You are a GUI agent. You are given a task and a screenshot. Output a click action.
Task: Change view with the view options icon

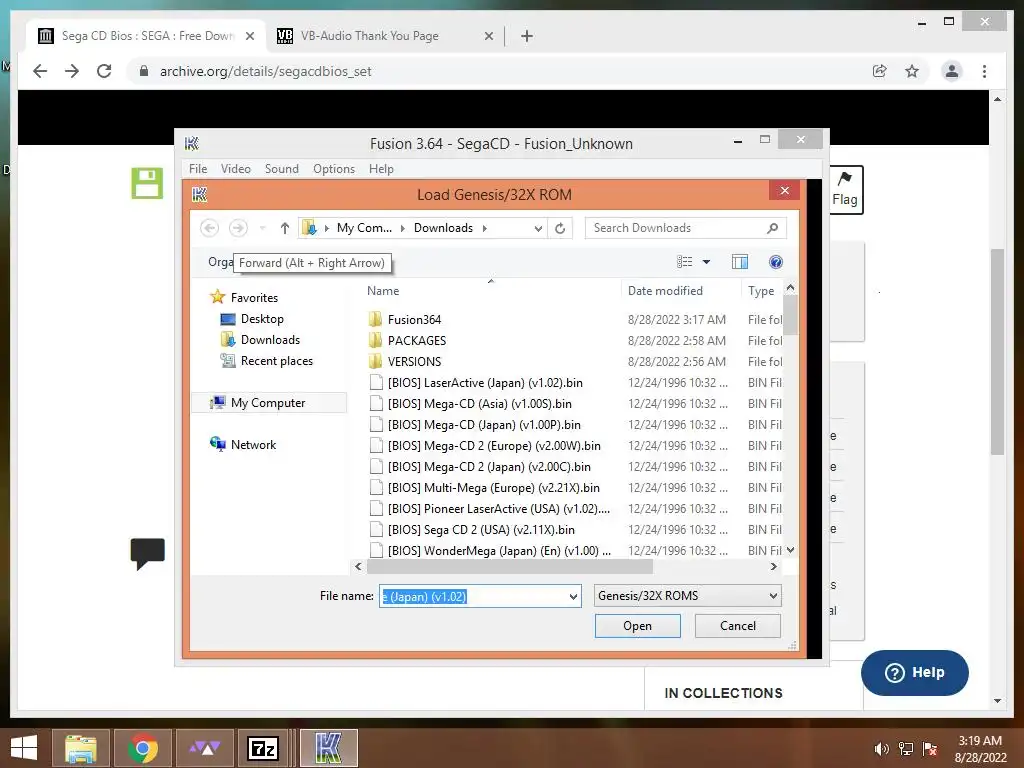point(684,262)
